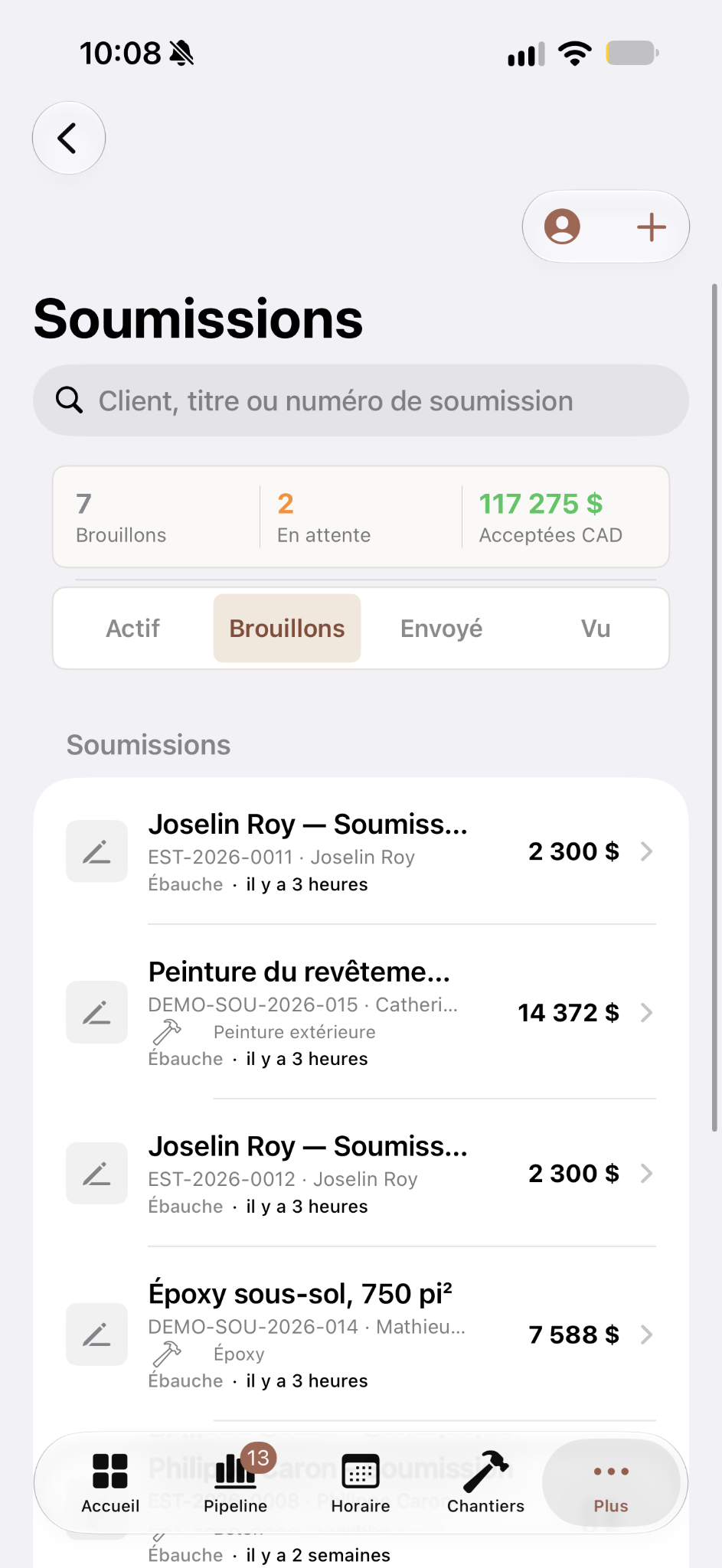Screen dimensions: 722x1568
Task: Open chevron for EST-2026-0011 row
Action: pos(646,851)
